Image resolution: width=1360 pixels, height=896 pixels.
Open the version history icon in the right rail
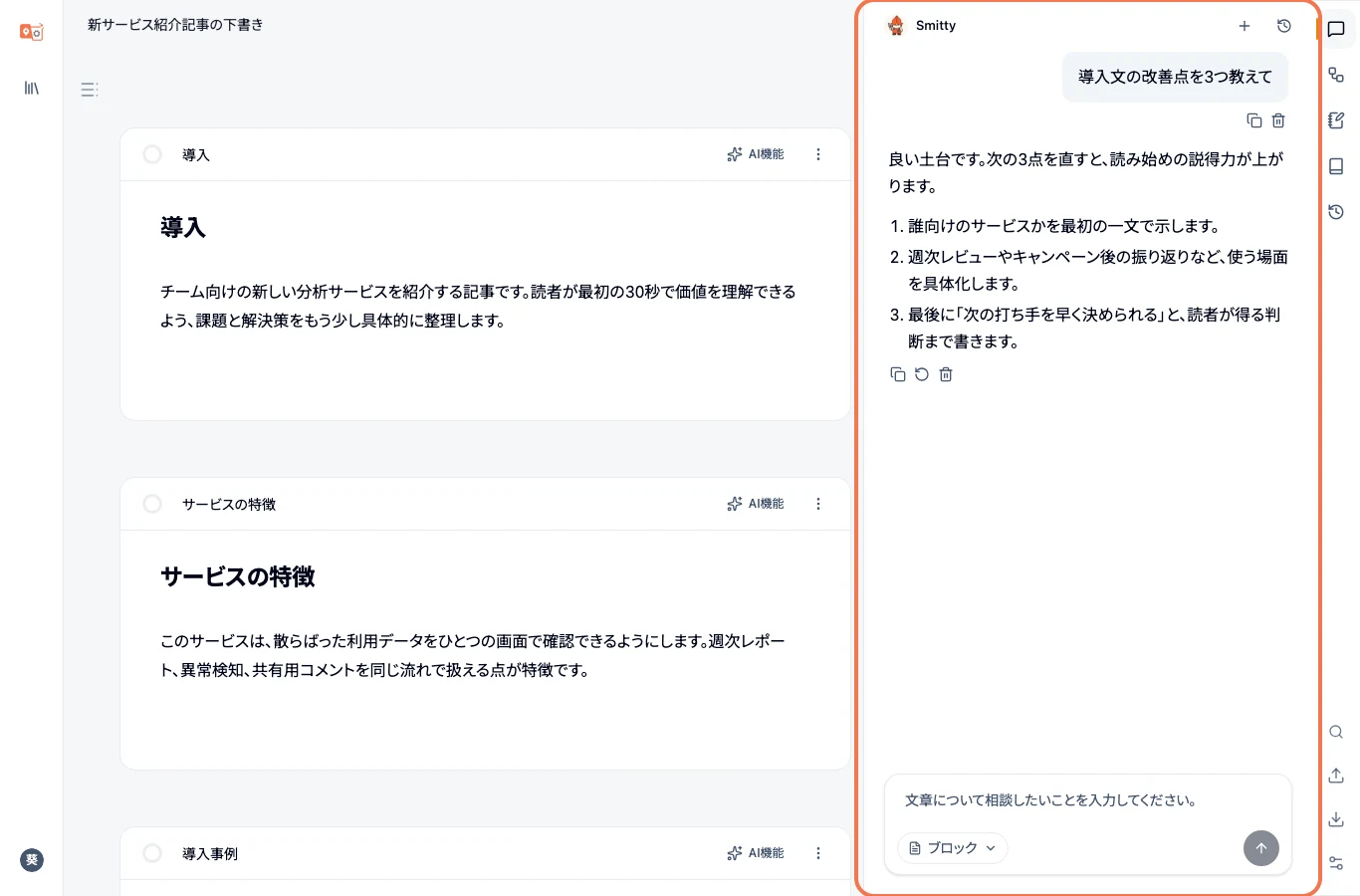[x=1336, y=212]
